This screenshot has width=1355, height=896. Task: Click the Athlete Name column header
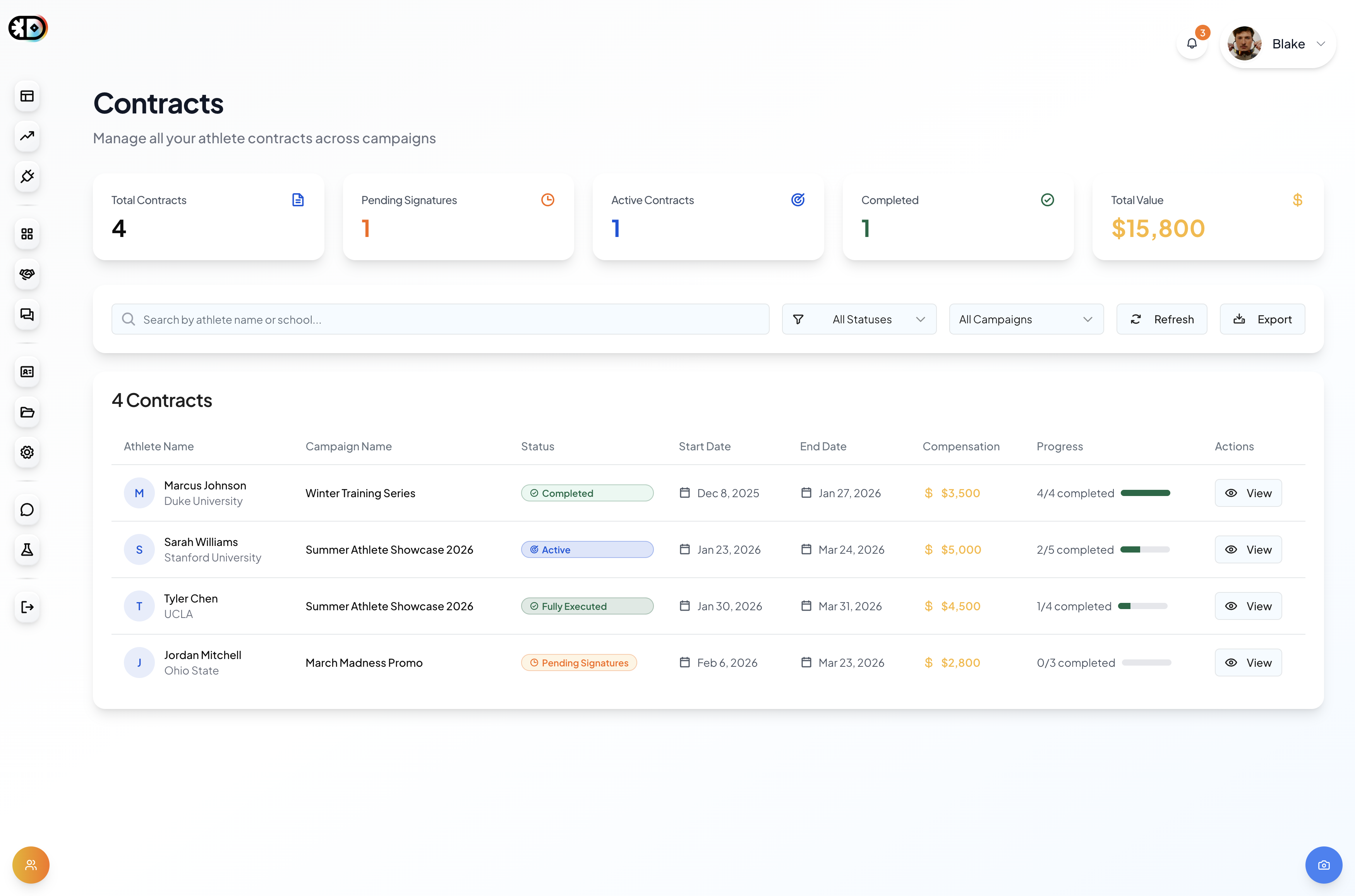click(x=159, y=446)
